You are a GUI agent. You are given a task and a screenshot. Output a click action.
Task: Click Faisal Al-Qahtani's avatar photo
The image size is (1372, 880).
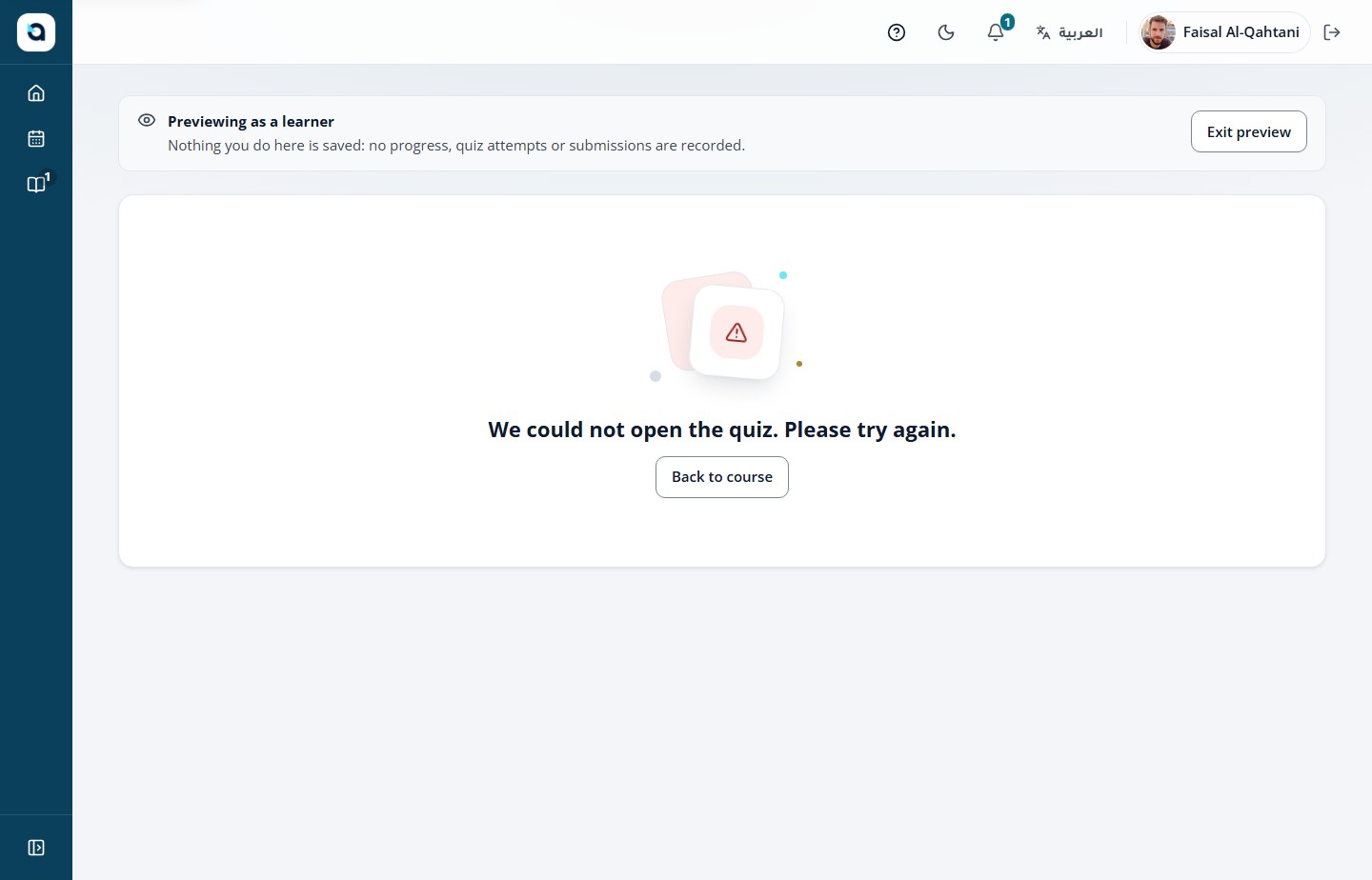click(x=1159, y=32)
